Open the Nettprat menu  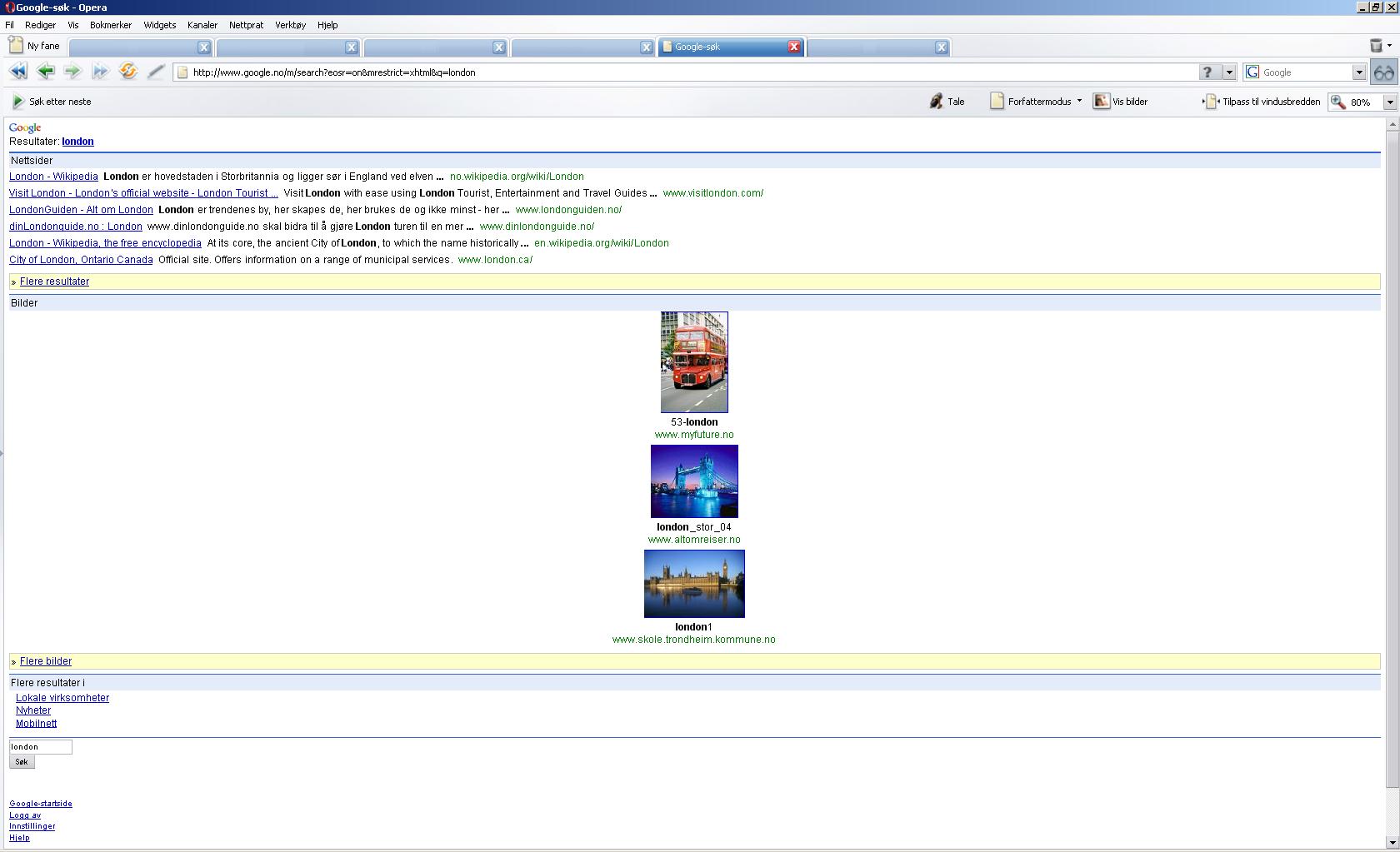point(246,25)
